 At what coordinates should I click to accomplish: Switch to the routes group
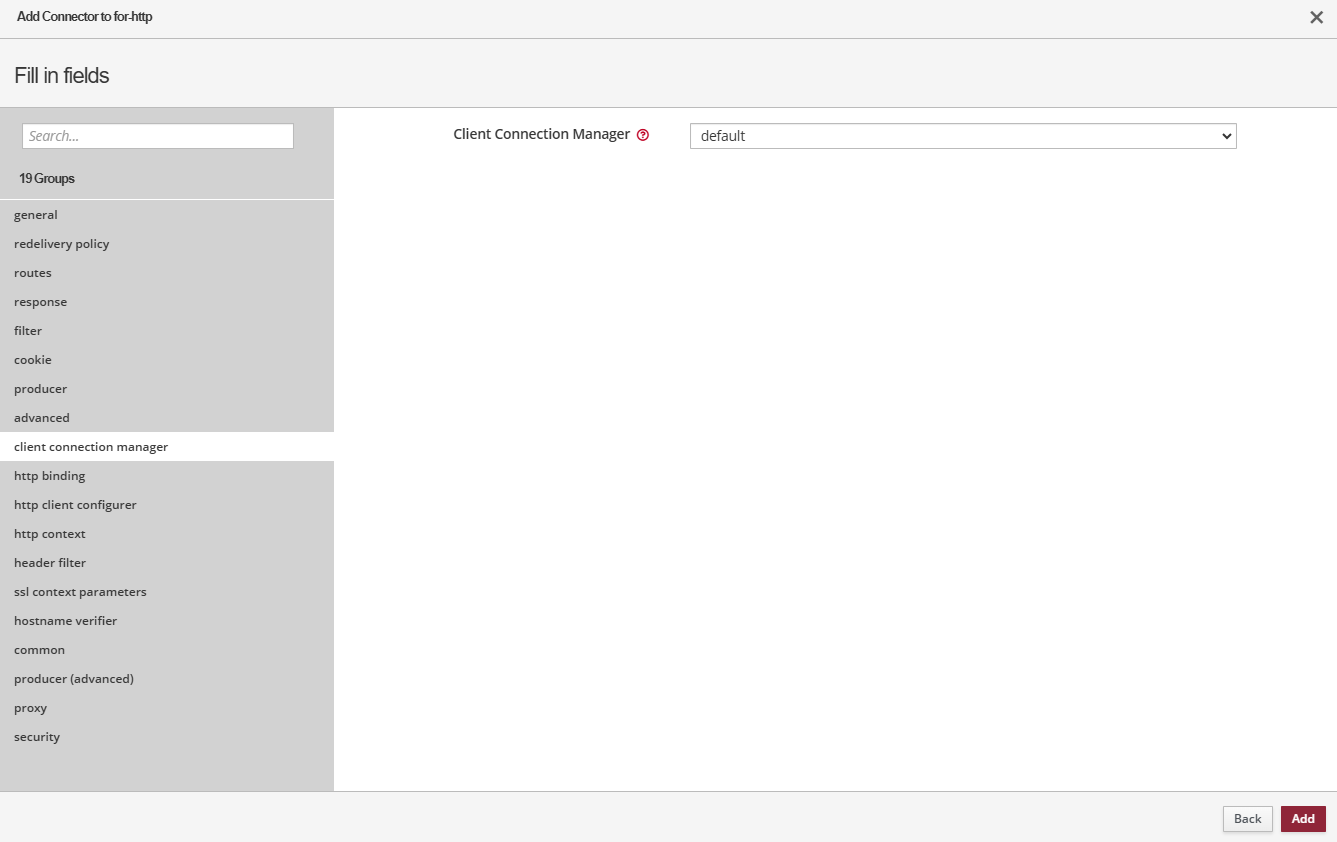pos(33,273)
